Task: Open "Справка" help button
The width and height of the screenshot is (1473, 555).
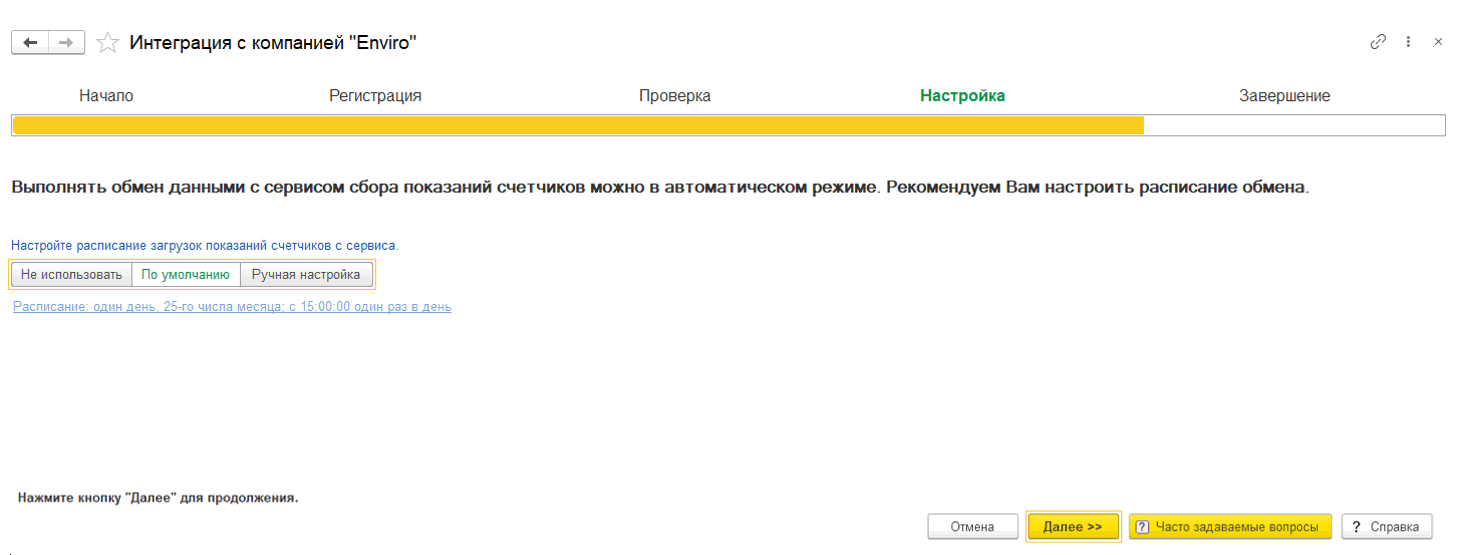Action: pos(1387,527)
